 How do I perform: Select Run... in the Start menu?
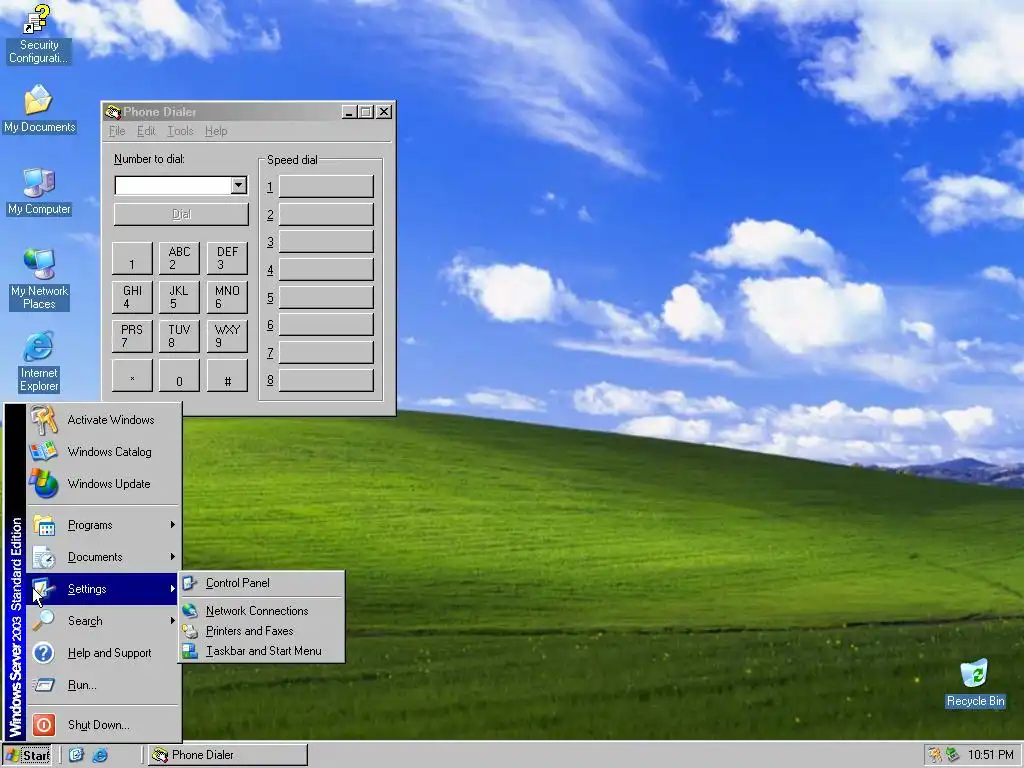pyautogui.click(x=104, y=685)
